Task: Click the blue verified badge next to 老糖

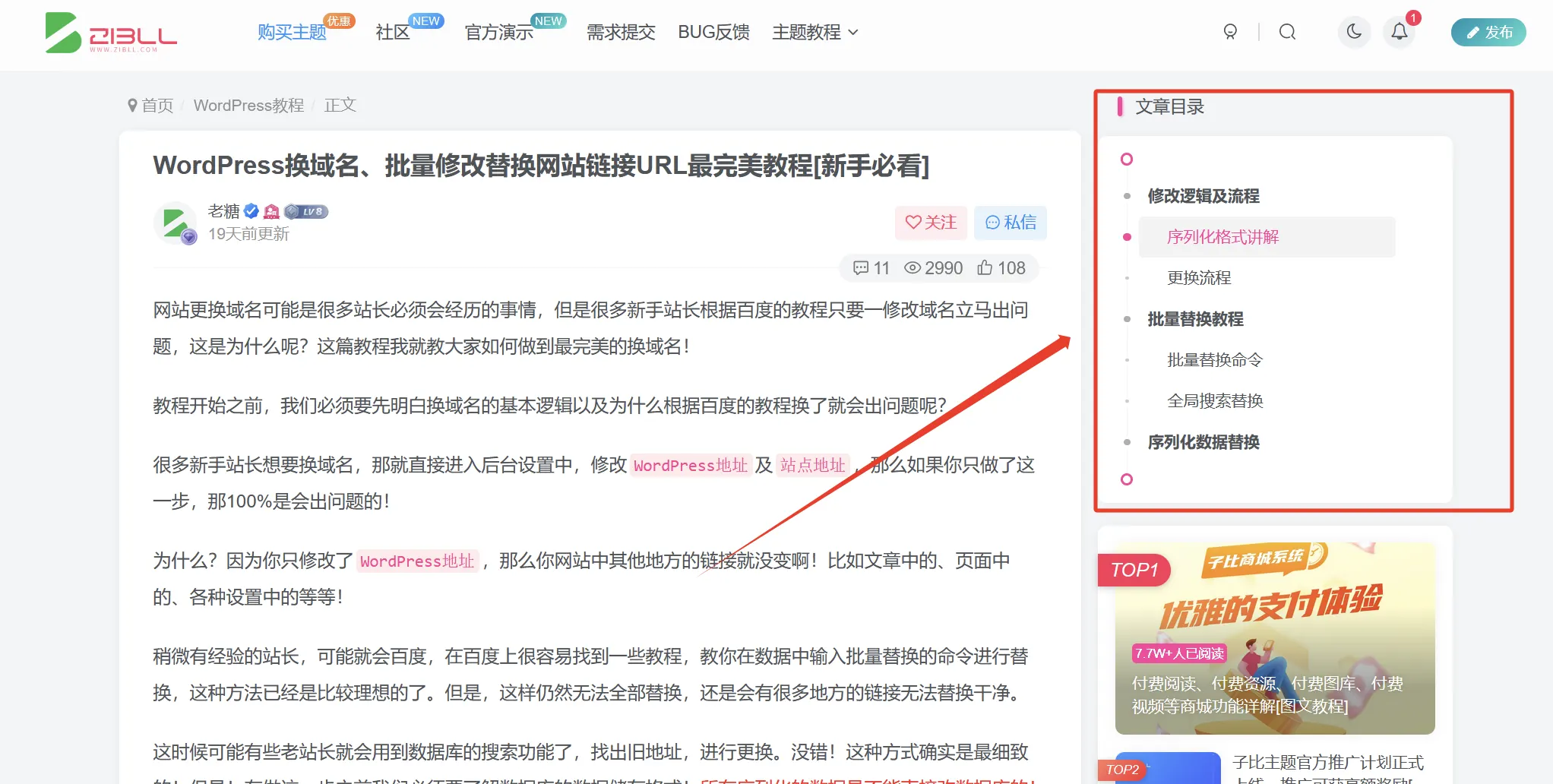Action: 251,211
